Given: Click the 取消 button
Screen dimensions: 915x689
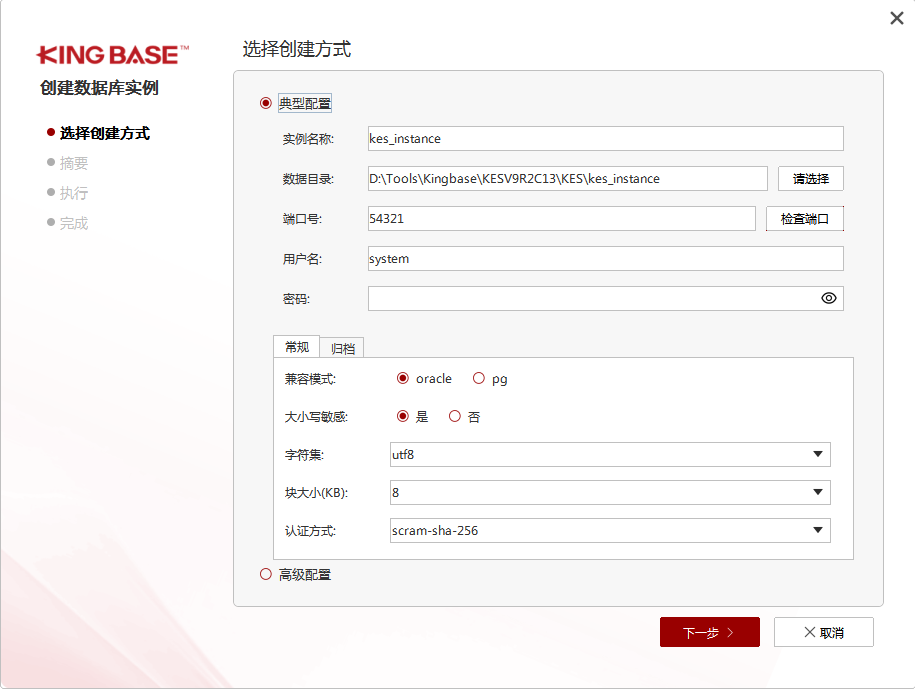Looking at the screenshot, I should pos(823,632).
